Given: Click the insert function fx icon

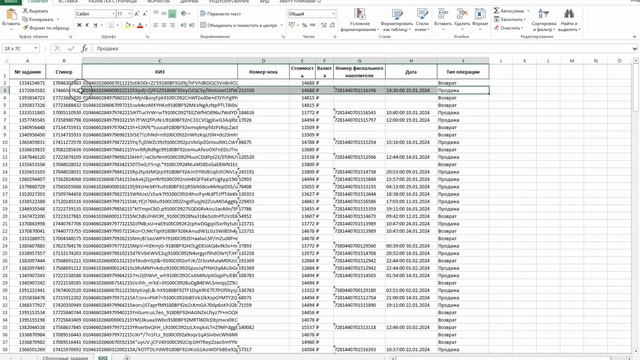Looking at the screenshot, I should pyautogui.click(x=84, y=49).
